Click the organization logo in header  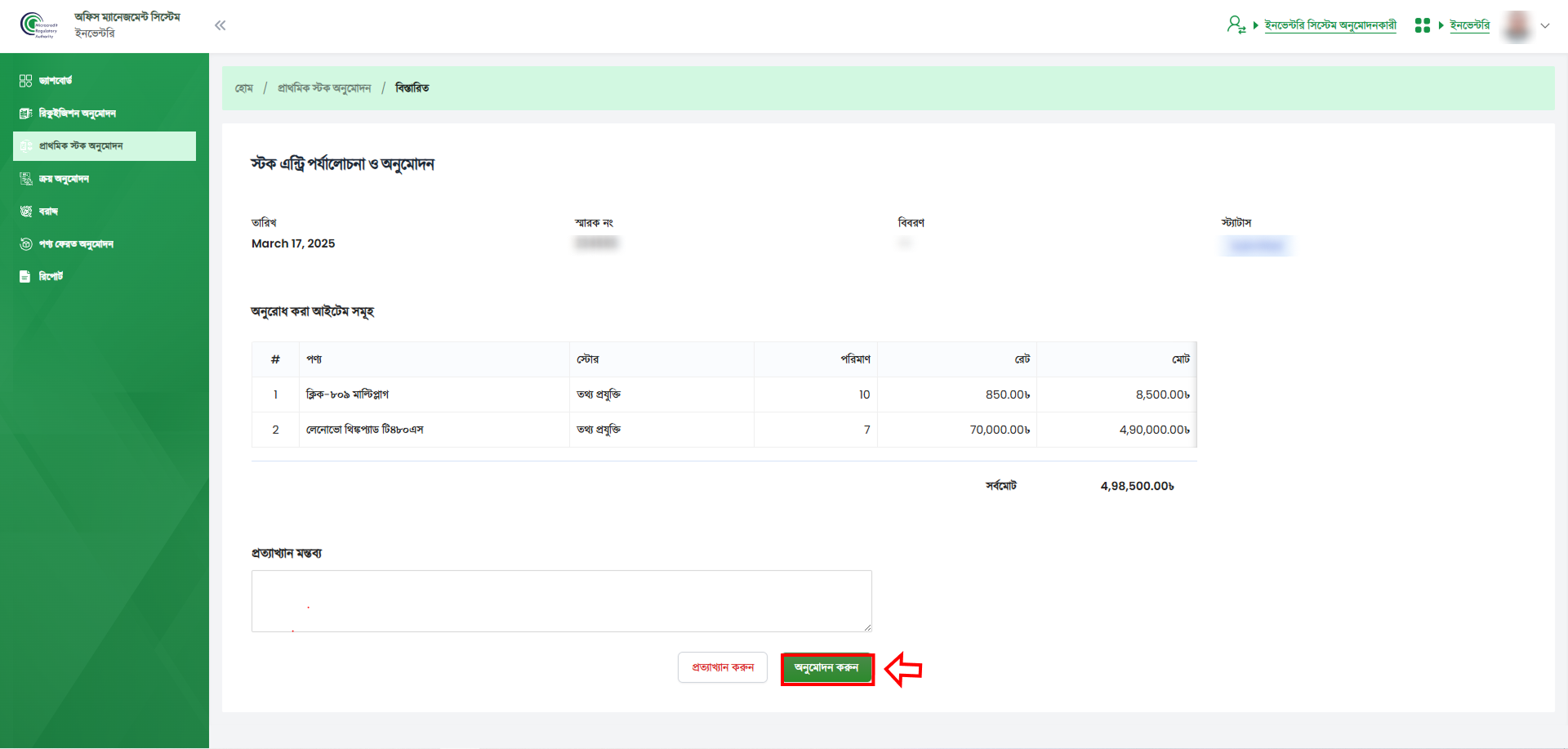[x=38, y=25]
